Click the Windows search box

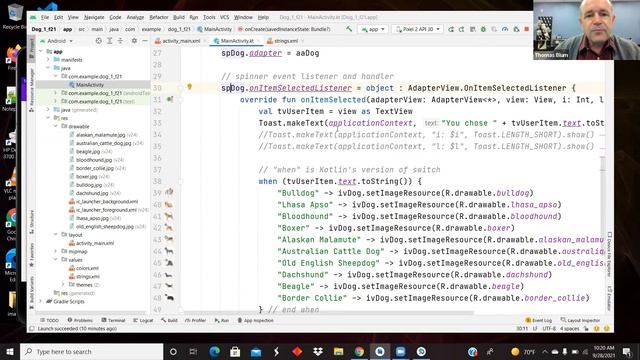(x=91, y=351)
